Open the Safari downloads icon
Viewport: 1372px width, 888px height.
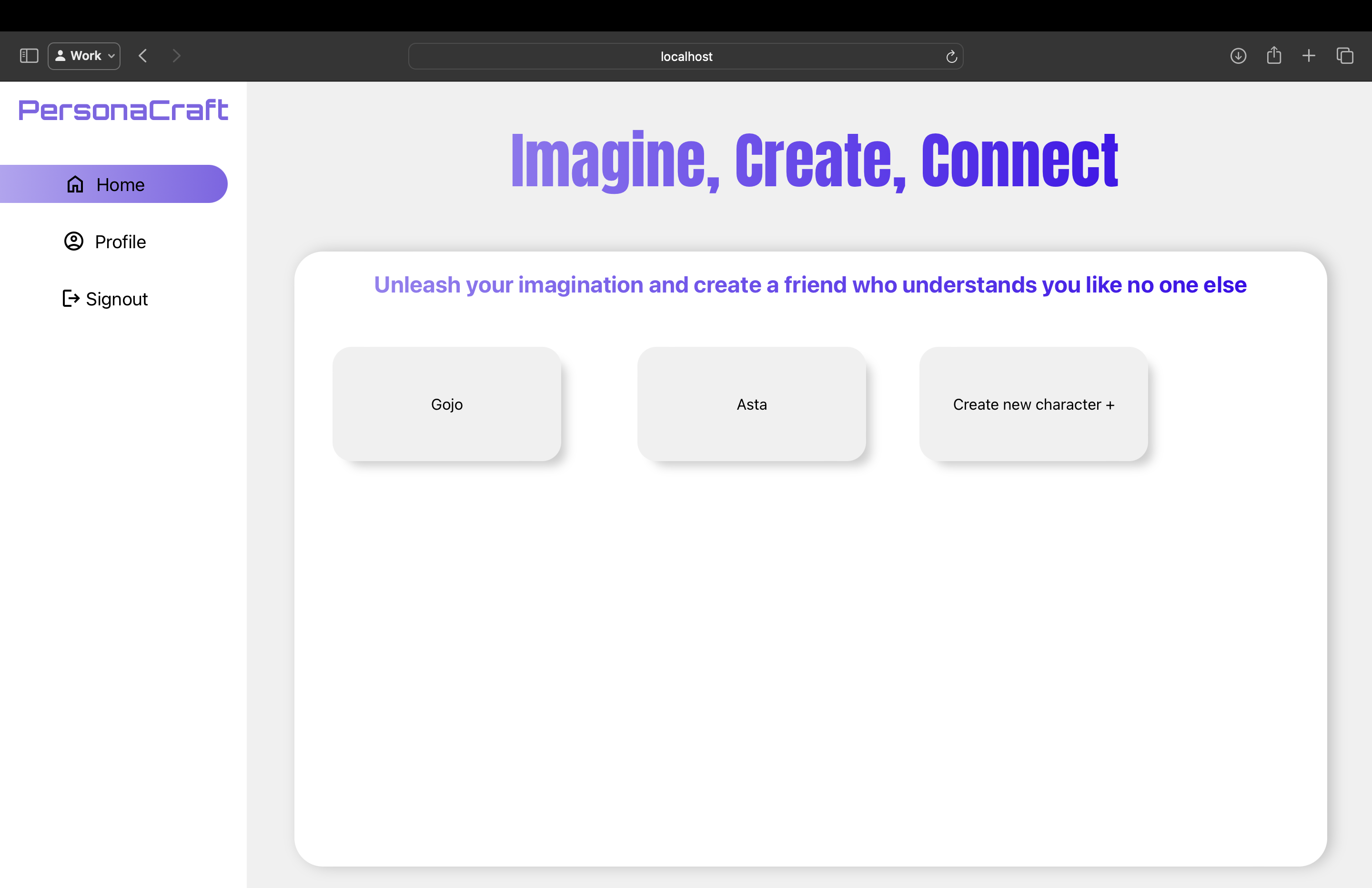(1238, 56)
